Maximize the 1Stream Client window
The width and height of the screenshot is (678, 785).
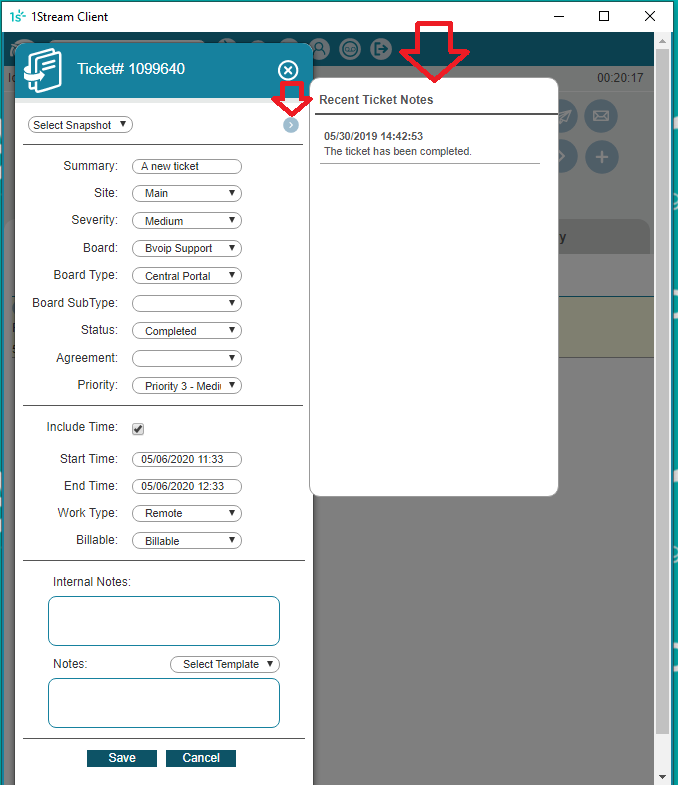[604, 16]
